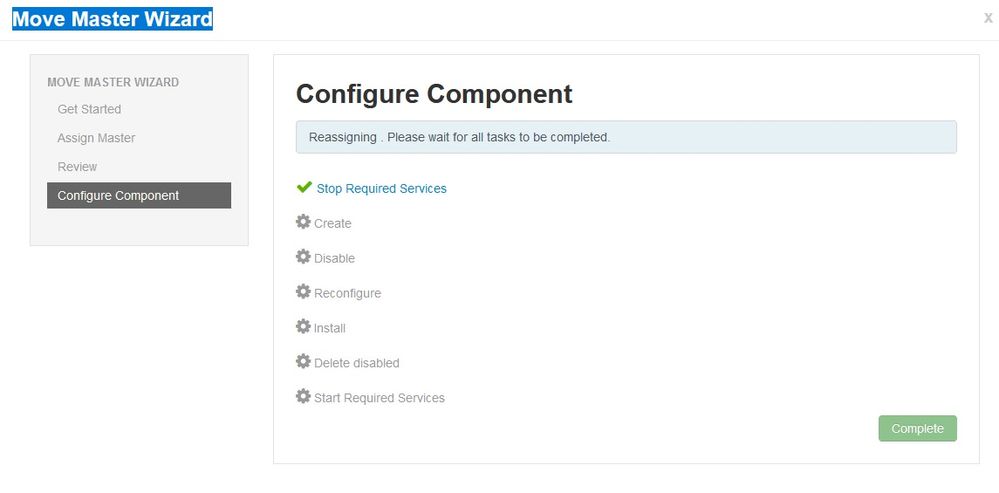The width and height of the screenshot is (999, 493).
Task: Open the Review step in the sidebar
Action: pyautogui.click(x=77, y=166)
